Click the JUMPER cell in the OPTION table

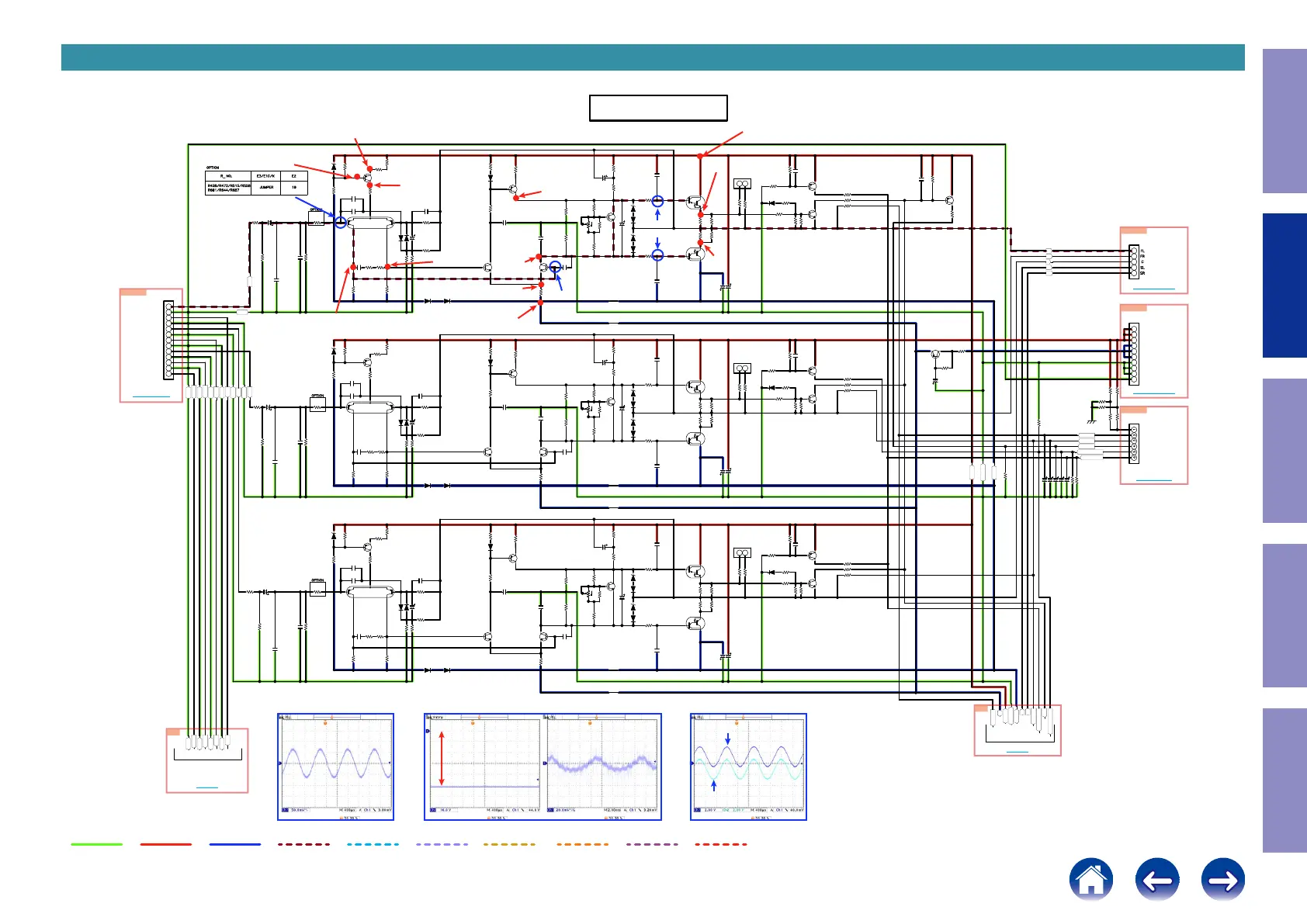click(266, 188)
